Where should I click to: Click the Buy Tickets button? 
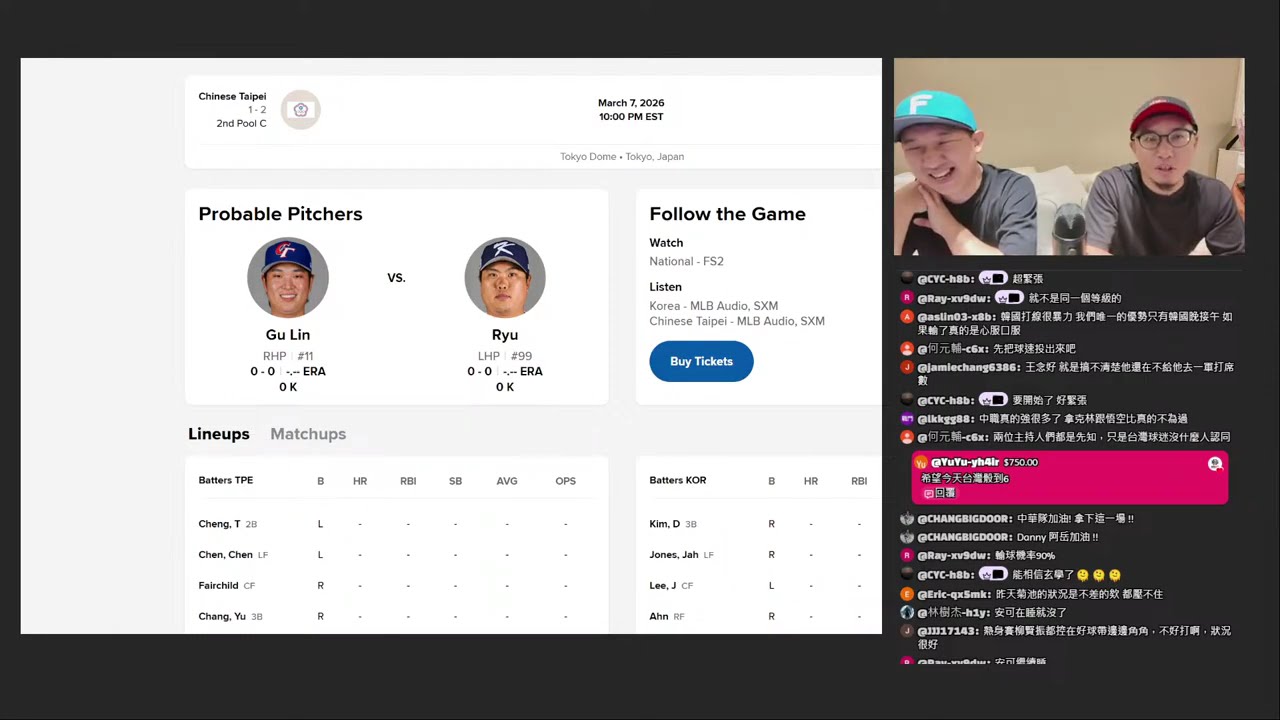[701, 361]
